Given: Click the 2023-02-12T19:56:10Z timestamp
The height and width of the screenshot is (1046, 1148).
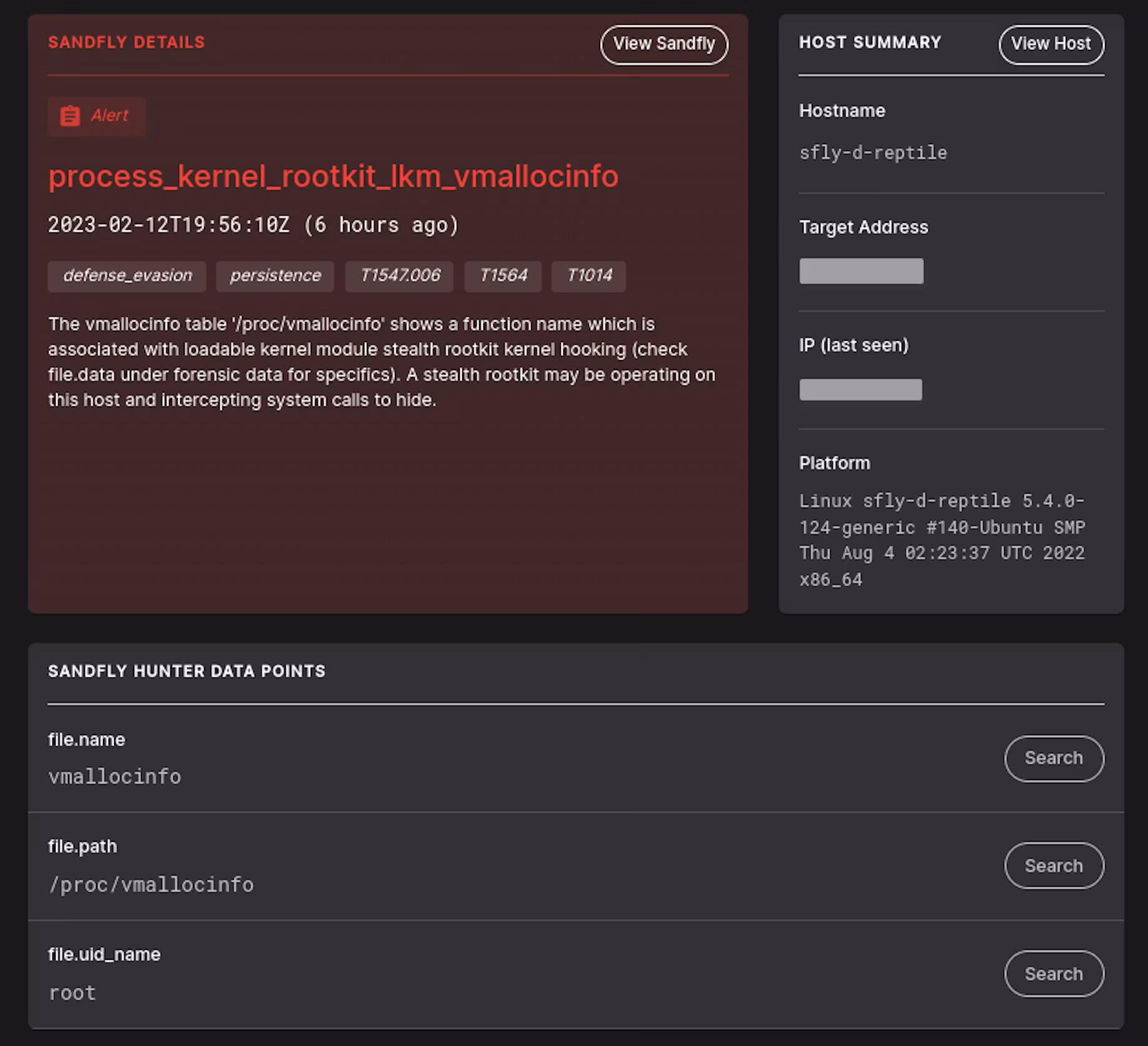Looking at the screenshot, I should click(x=169, y=225).
